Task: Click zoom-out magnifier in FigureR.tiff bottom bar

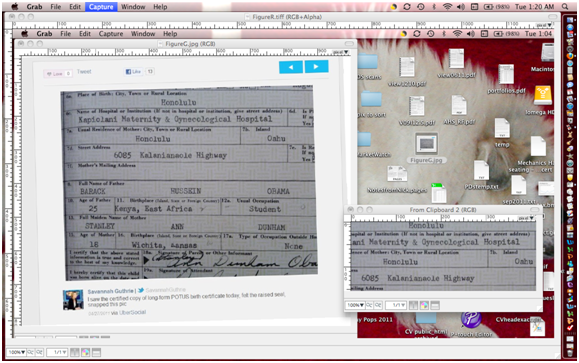Action: (x=31, y=352)
